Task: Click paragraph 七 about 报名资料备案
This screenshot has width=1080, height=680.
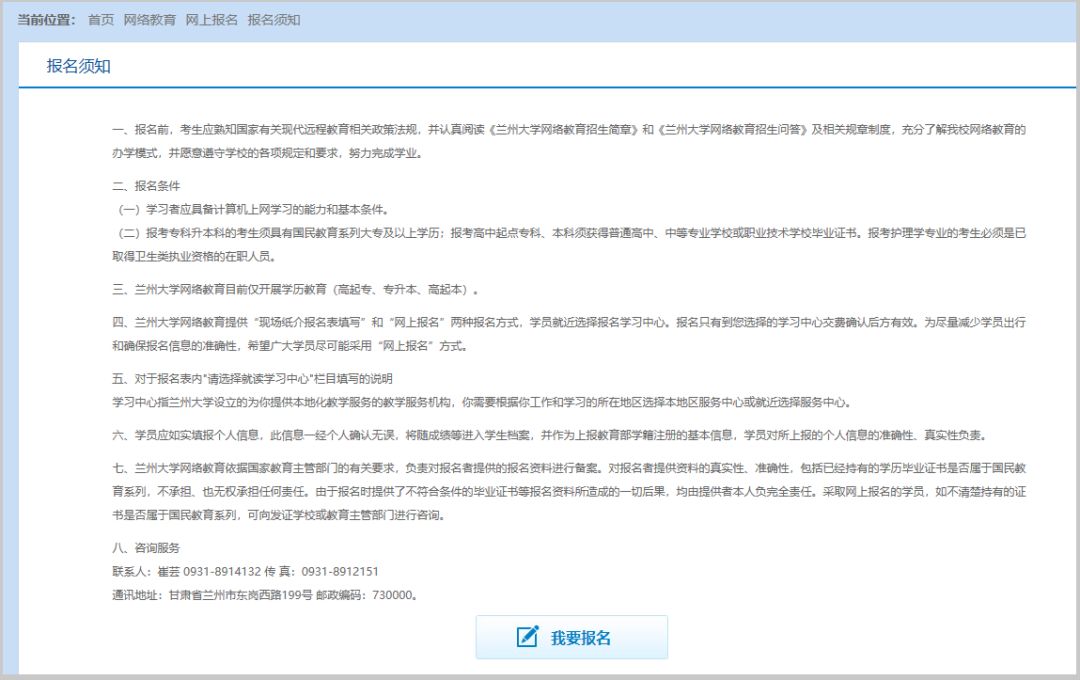Action: (569, 491)
